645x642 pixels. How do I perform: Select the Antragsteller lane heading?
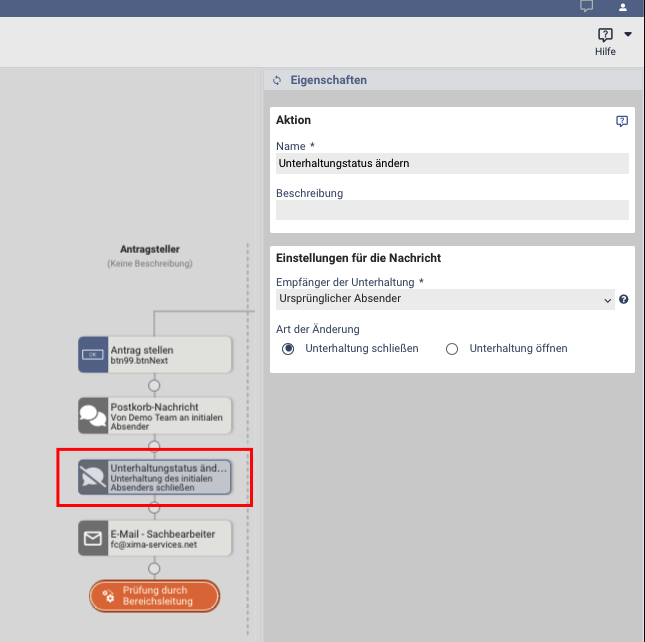pyautogui.click(x=150, y=249)
